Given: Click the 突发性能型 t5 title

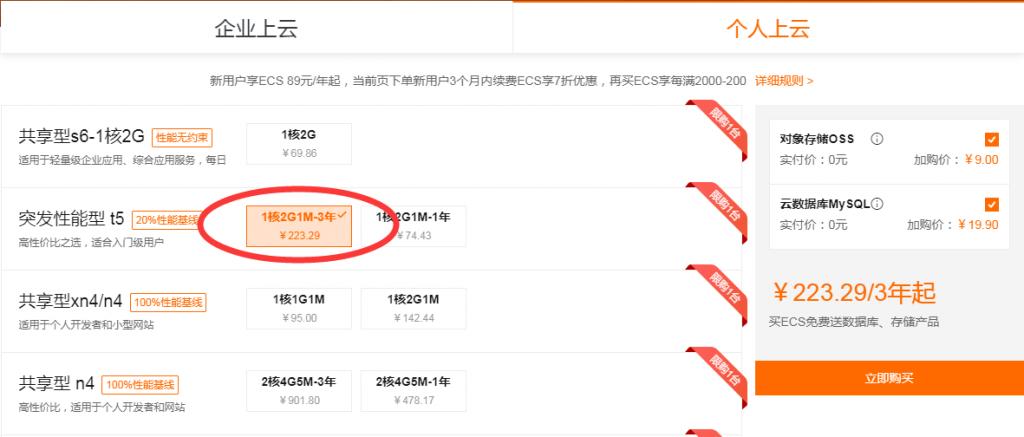Looking at the screenshot, I should 71,219.
